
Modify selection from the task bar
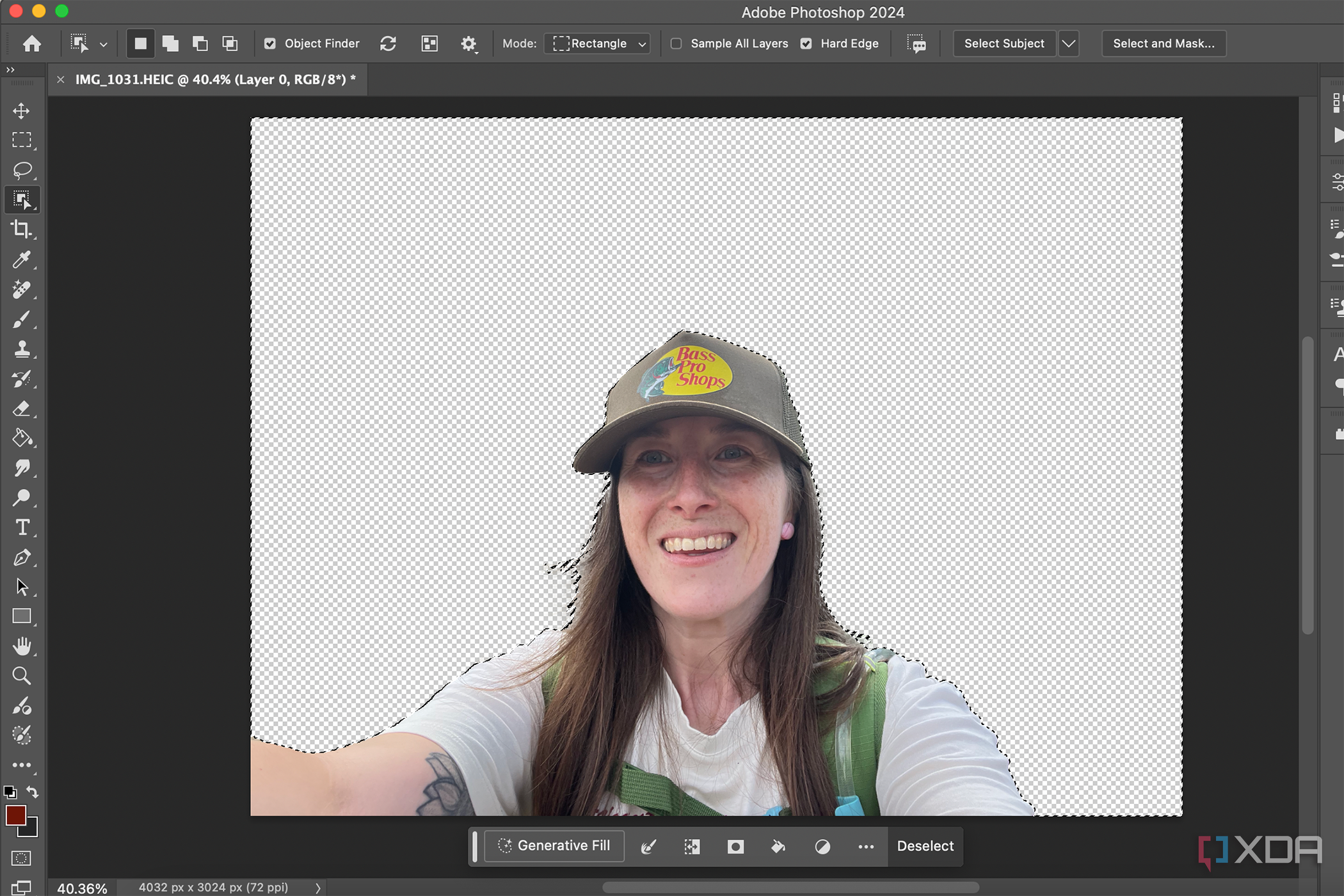(648, 847)
